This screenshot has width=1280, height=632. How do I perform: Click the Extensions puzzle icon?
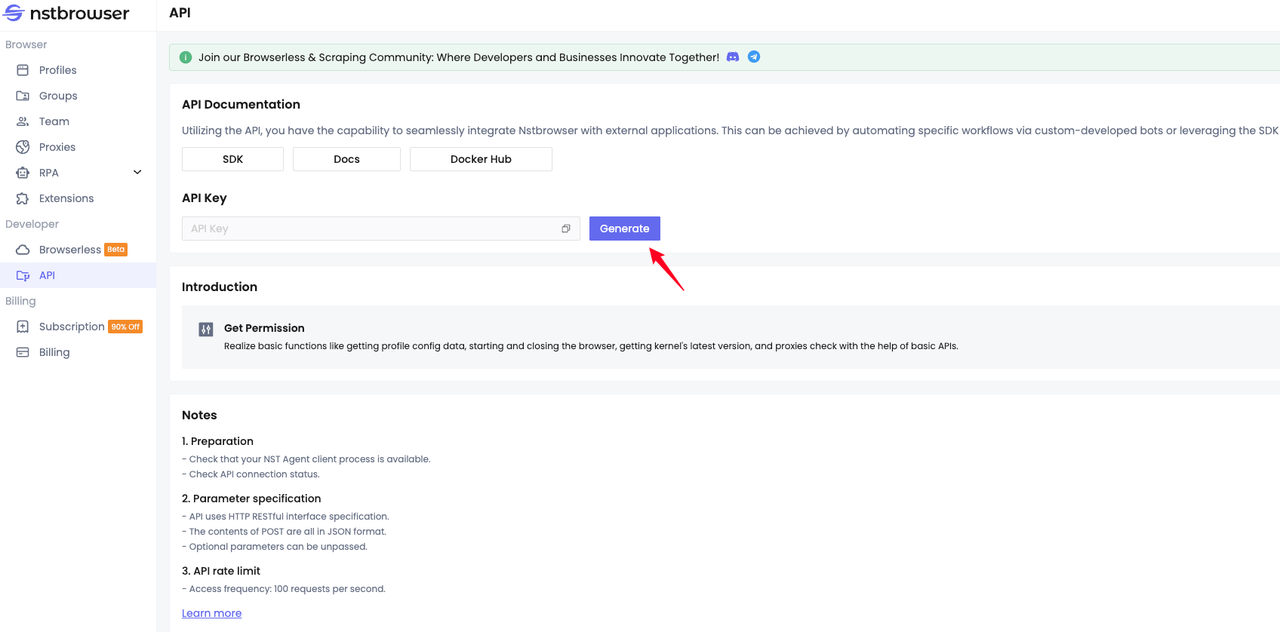pos(22,198)
